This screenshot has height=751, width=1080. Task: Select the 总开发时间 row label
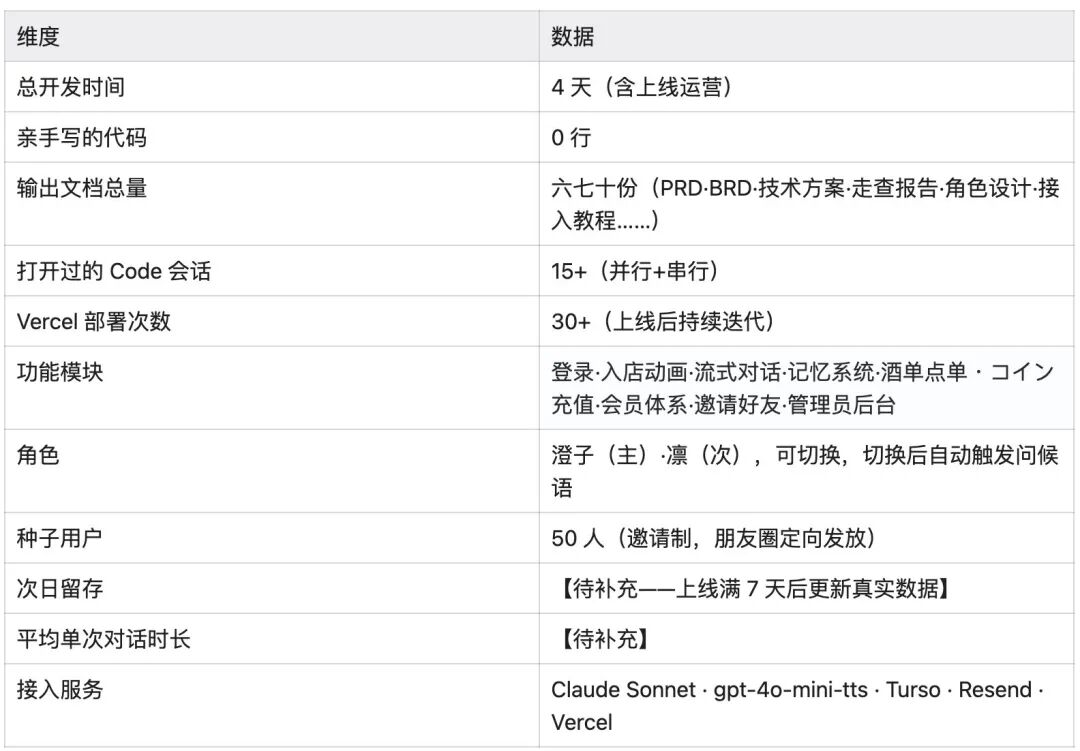click(71, 87)
